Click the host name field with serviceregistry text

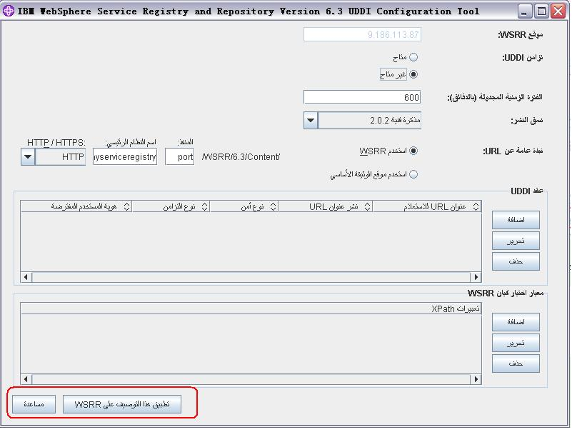pyautogui.click(x=125, y=157)
